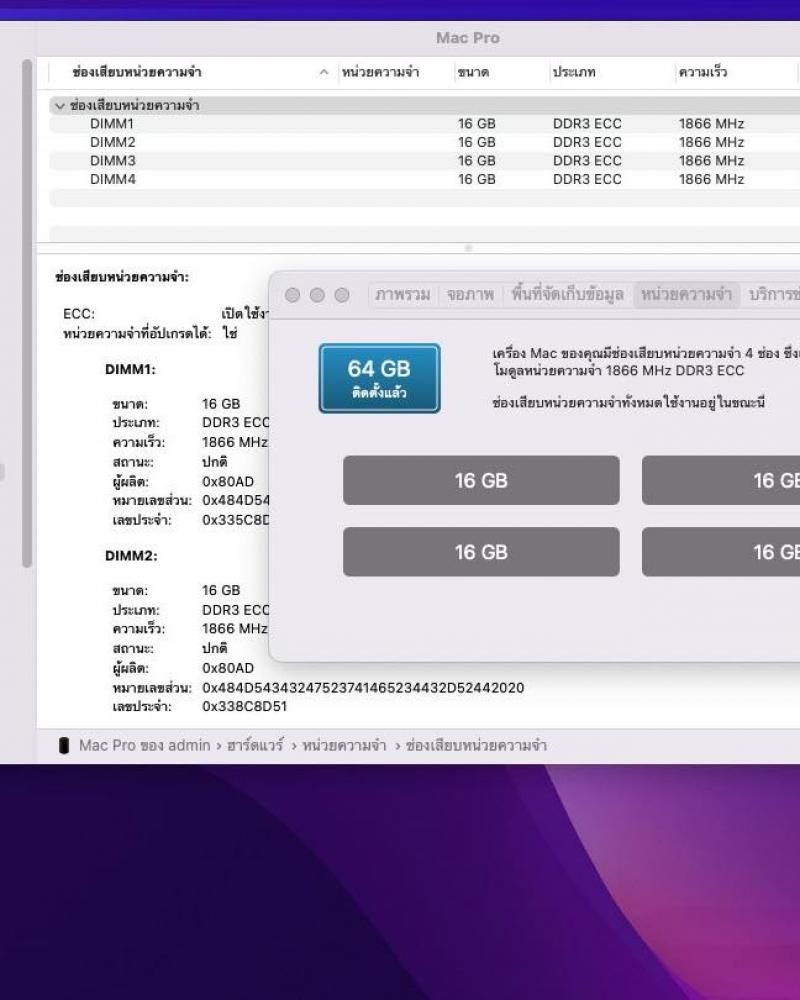Select the DIMM3 row in the table
Screen dimensions: 800x1000
click(x=424, y=161)
